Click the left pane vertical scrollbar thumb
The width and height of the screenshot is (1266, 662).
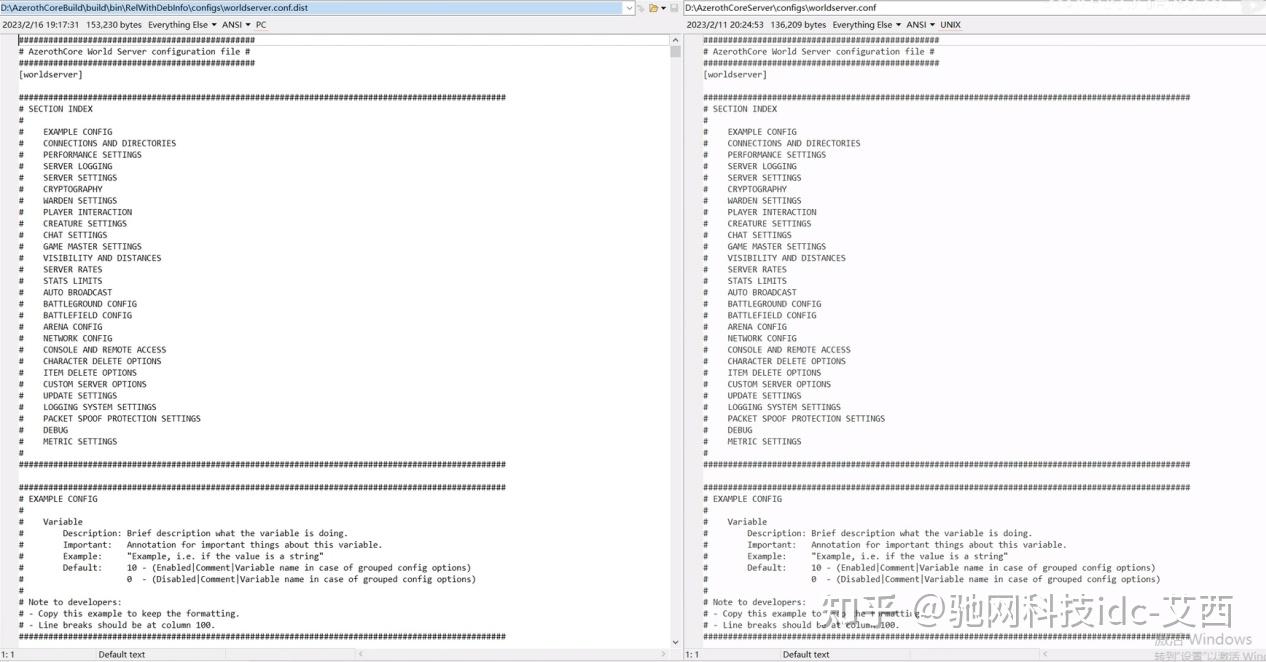(675, 52)
